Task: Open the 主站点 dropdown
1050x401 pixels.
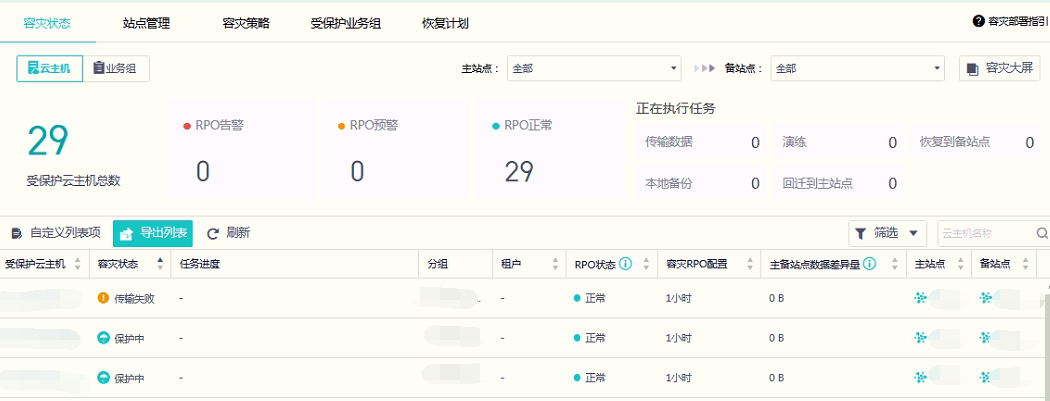Action: [594, 68]
